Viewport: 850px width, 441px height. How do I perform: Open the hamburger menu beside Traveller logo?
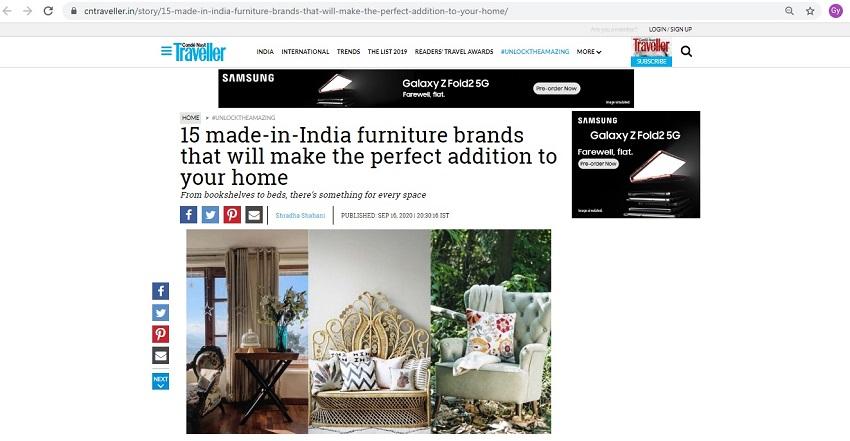pyautogui.click(x=166, y=51)
